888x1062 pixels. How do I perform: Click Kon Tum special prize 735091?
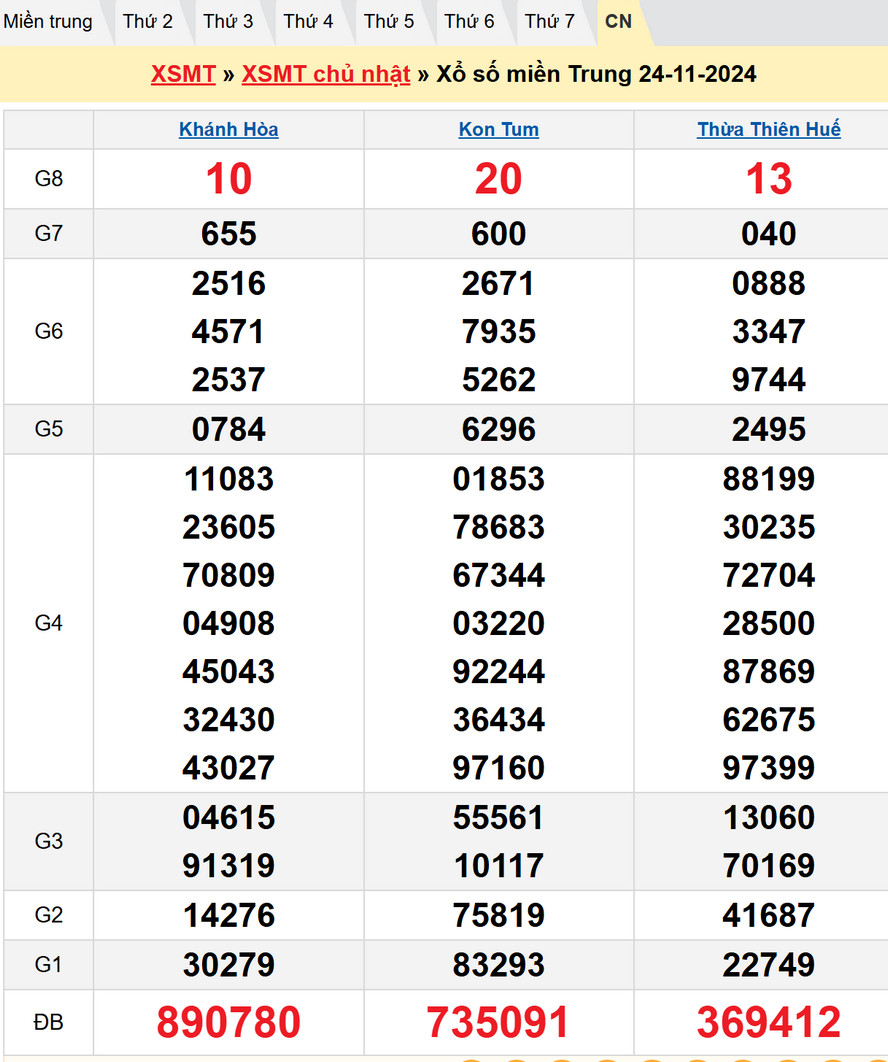click(499, 1022)
